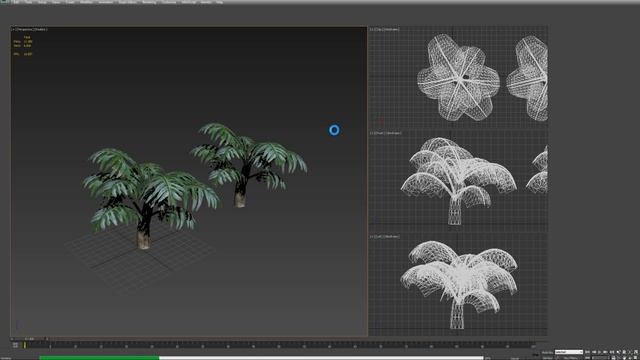Viewport: 640px width, 360px height.
Task: Go to the start frame
Action: (x=587, y=352)
